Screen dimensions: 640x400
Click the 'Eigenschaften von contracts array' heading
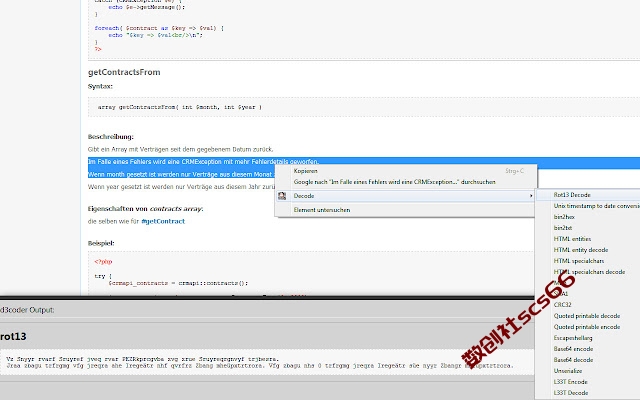(145, 209)
